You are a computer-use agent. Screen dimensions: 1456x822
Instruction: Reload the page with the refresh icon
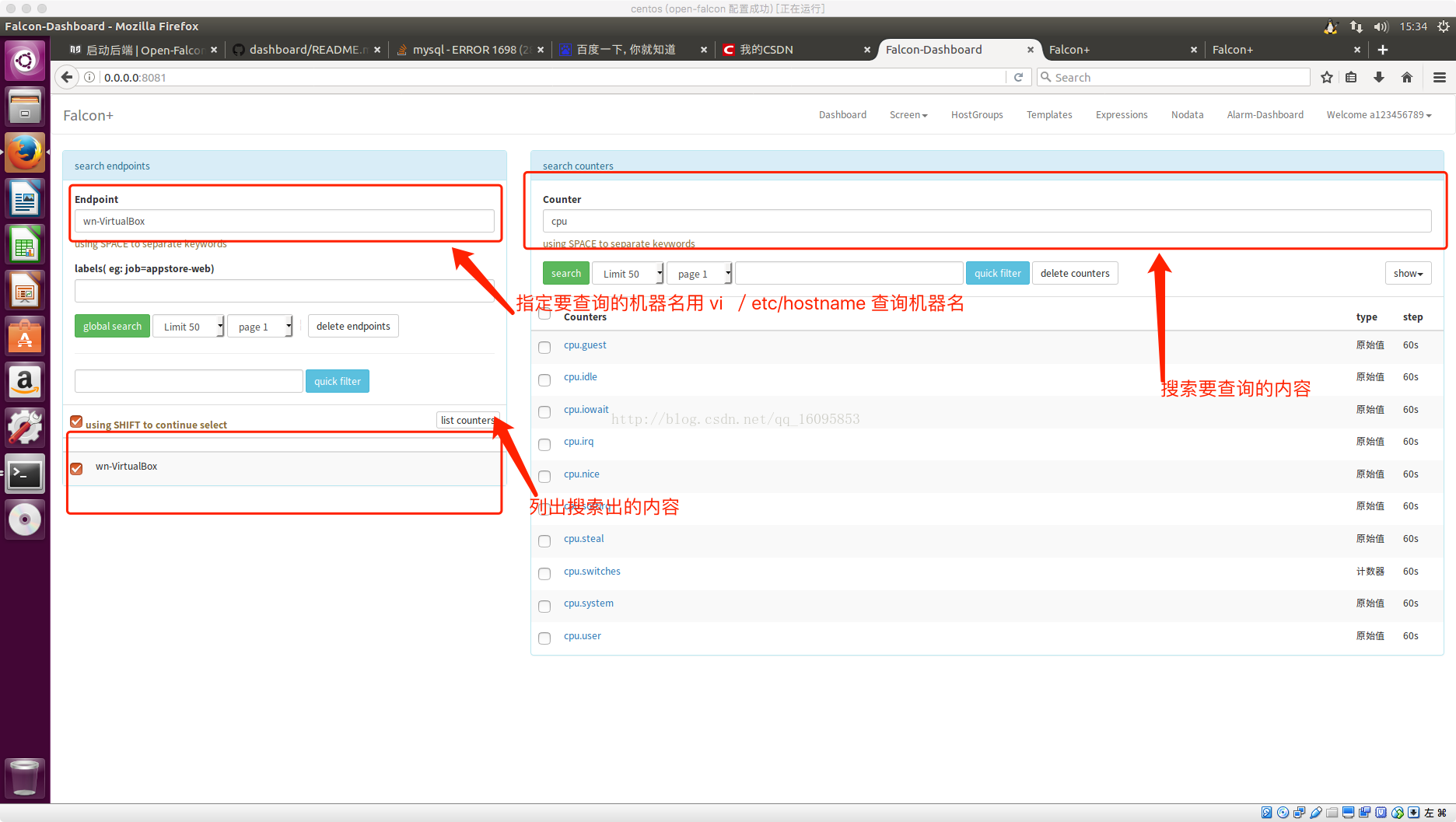1018,77
